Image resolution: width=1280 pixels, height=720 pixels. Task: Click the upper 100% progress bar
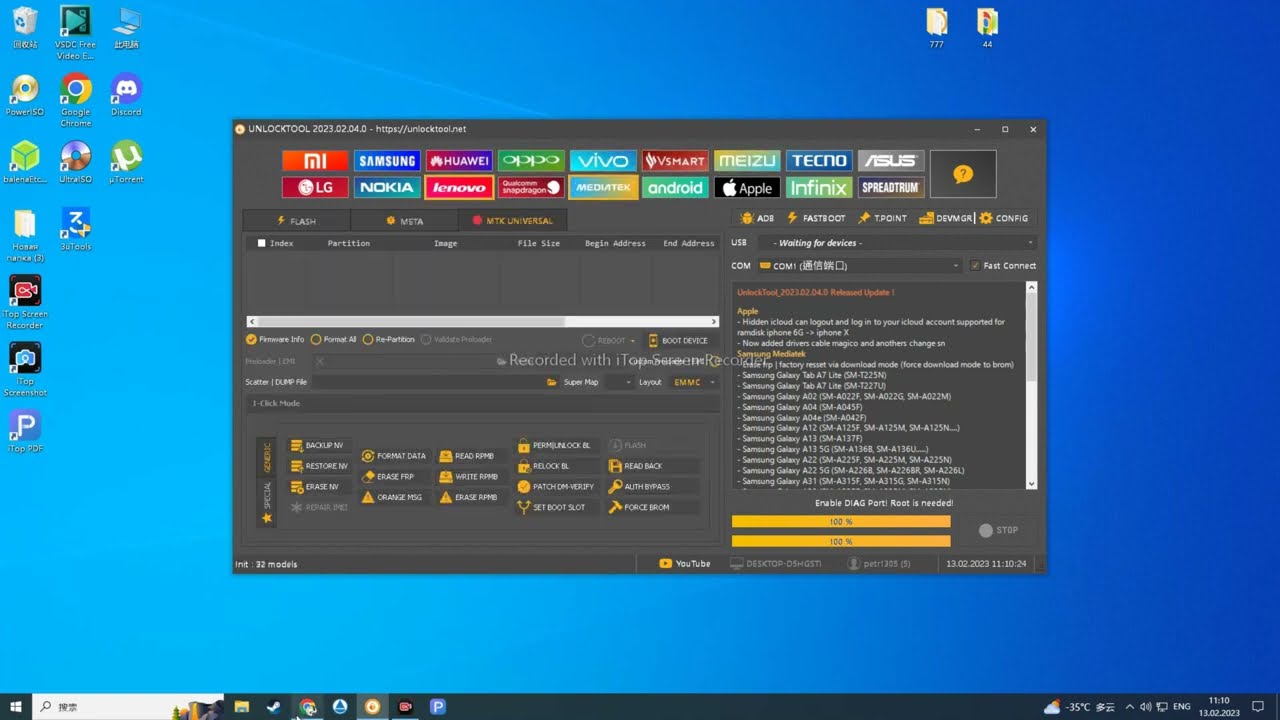841,522
